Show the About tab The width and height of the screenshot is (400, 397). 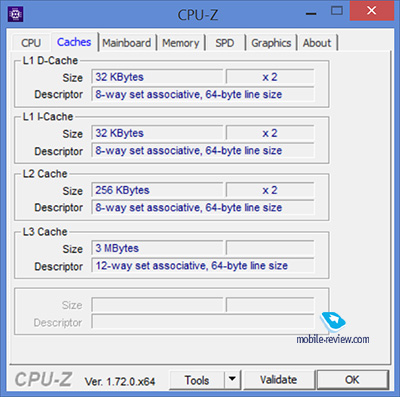tap(317, 43)
